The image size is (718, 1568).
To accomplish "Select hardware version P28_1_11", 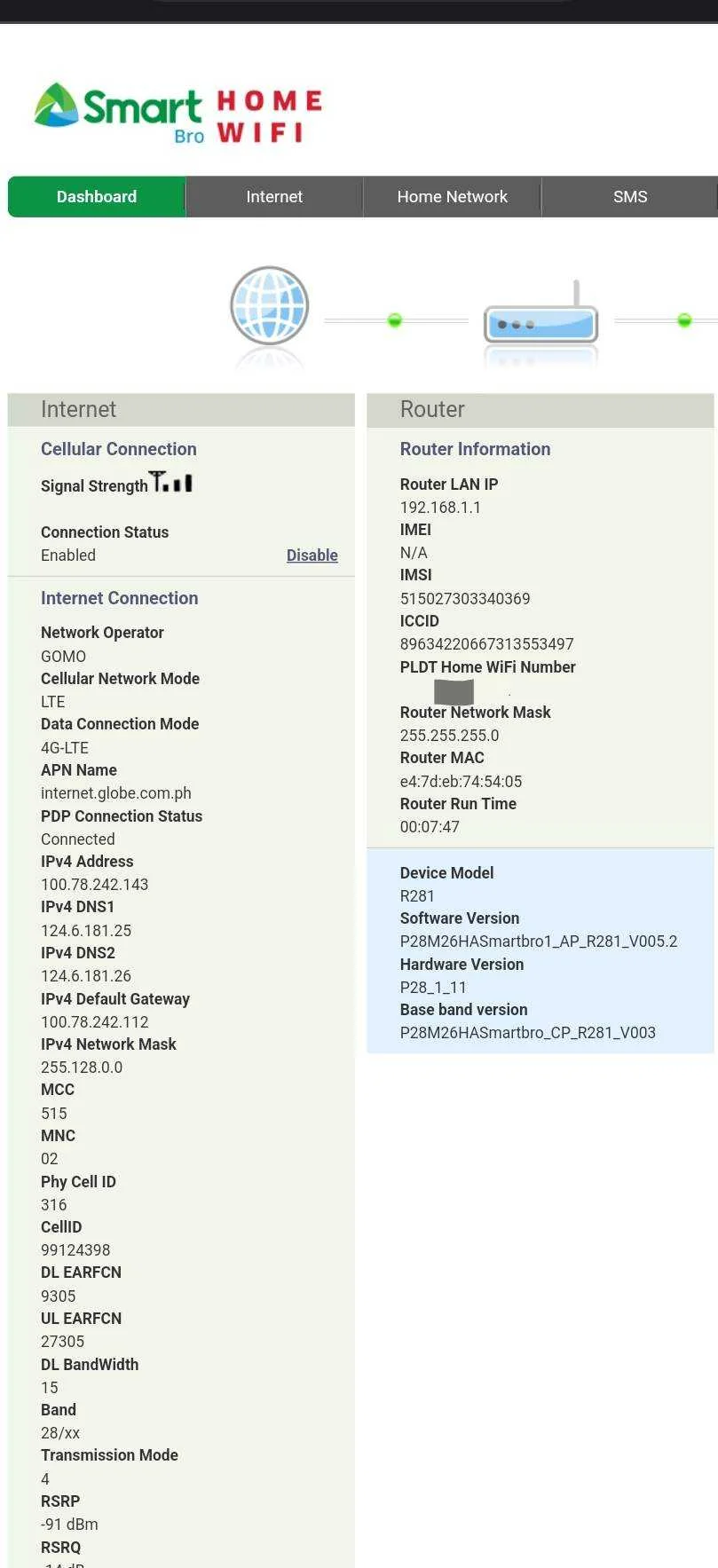I will pos(433,988).
